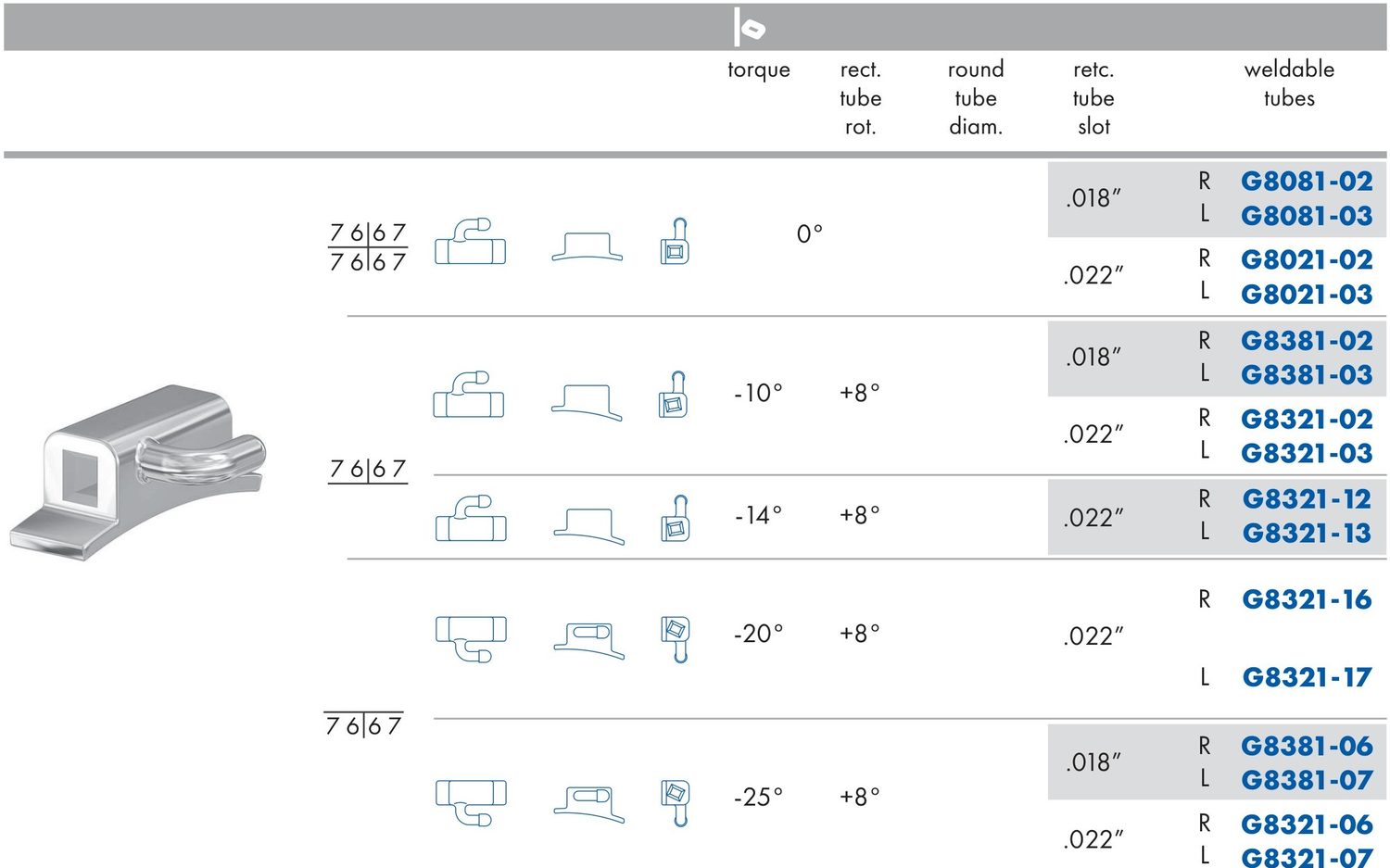Click the top-view tube icon in 0° row
Screen dimensions: 1390x868
(471, 242)
